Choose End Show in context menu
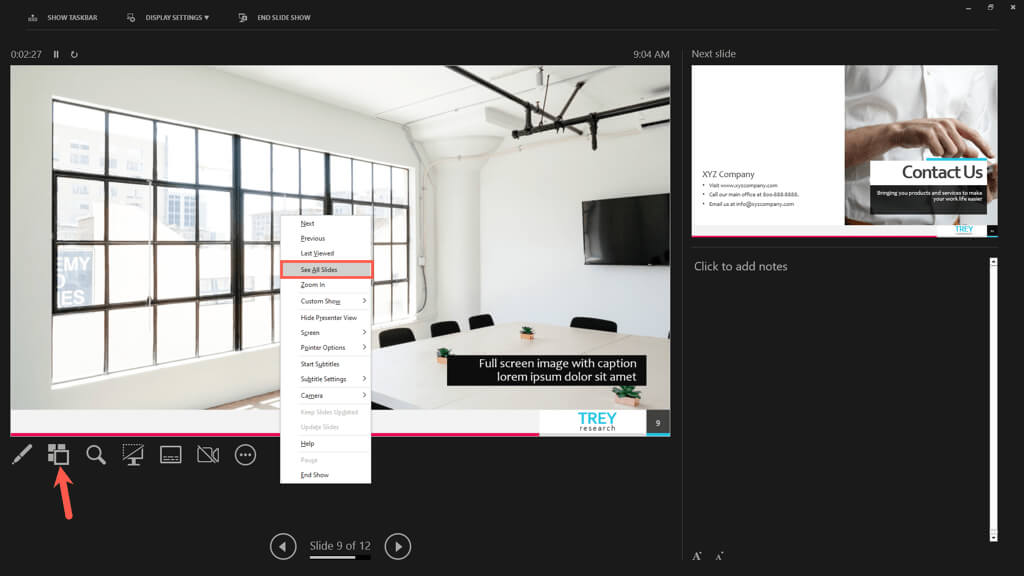 (326, 475)
